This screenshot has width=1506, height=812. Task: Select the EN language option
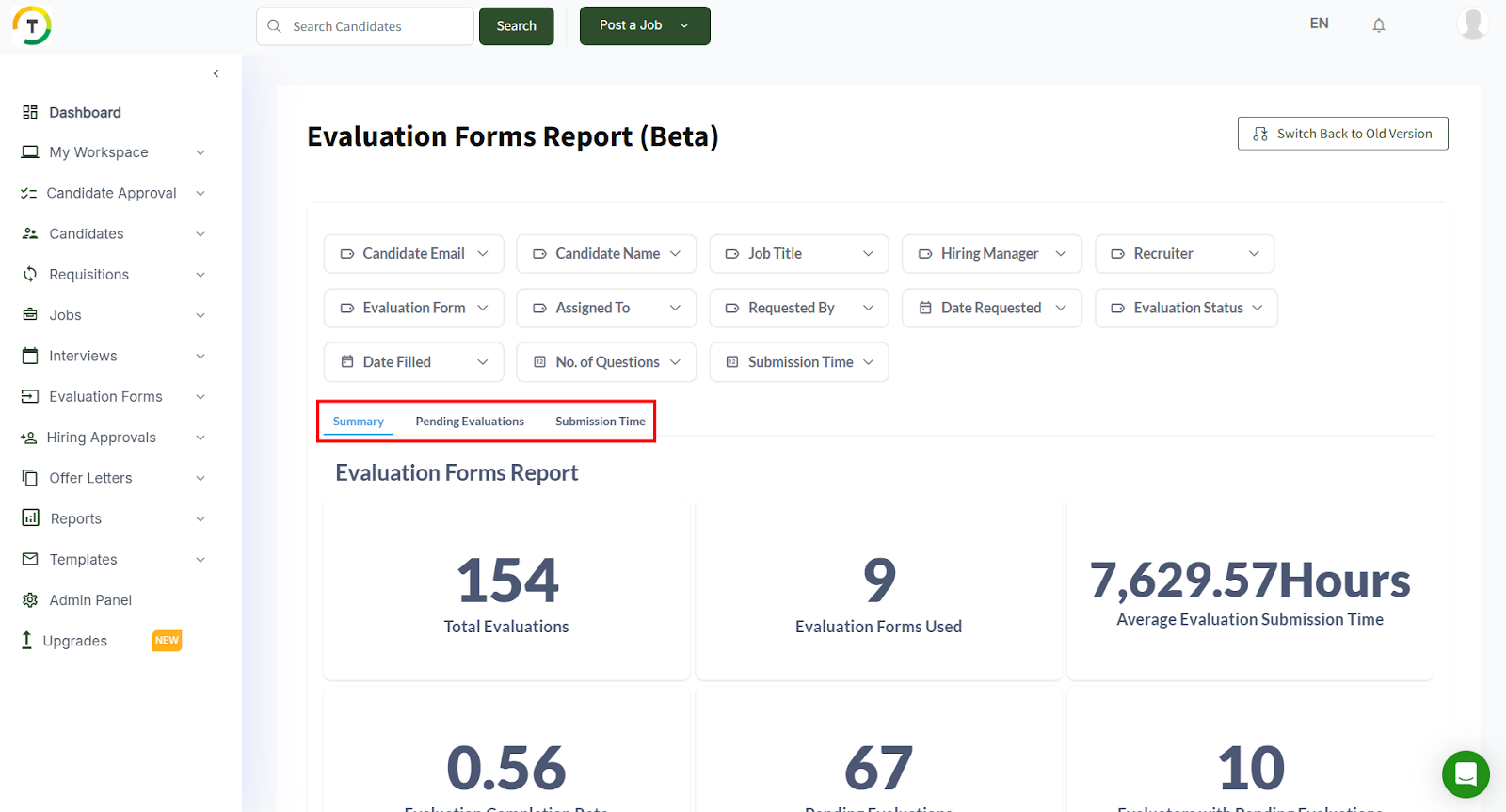(1319, 24)
